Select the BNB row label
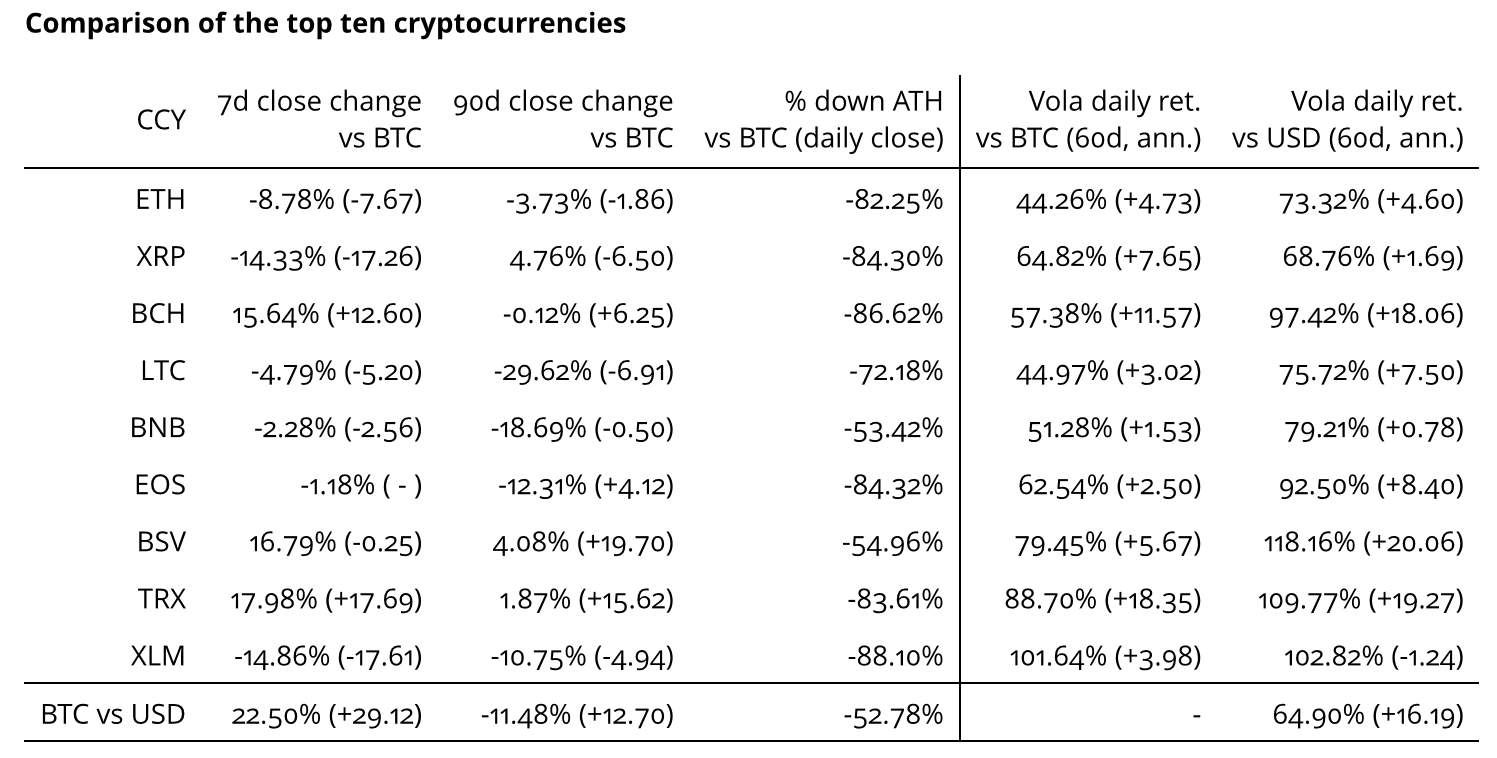This screenshot has width=1497, height=758. (x=158, y=429)
